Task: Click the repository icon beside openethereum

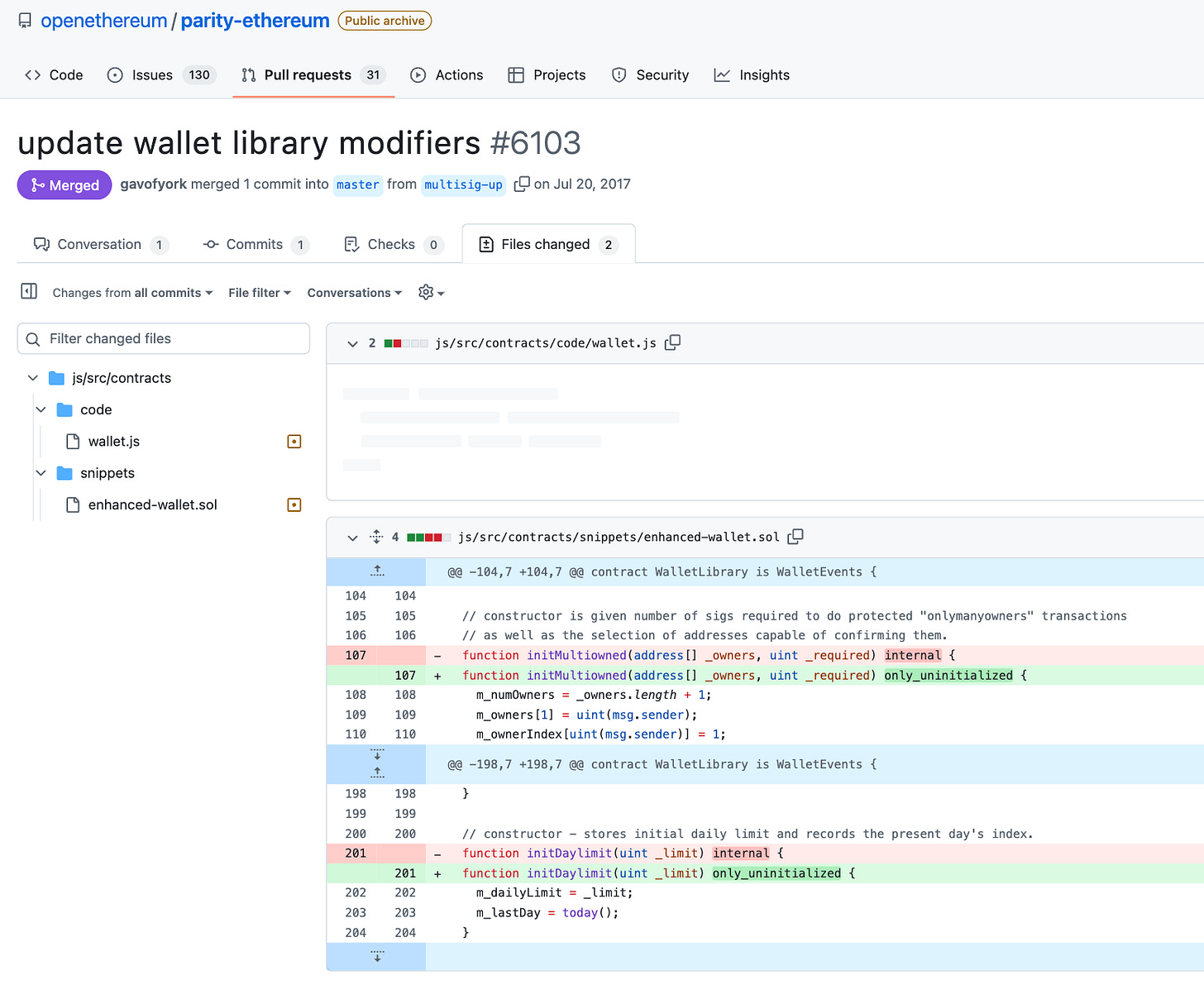Action: click(x=25, y=21)
